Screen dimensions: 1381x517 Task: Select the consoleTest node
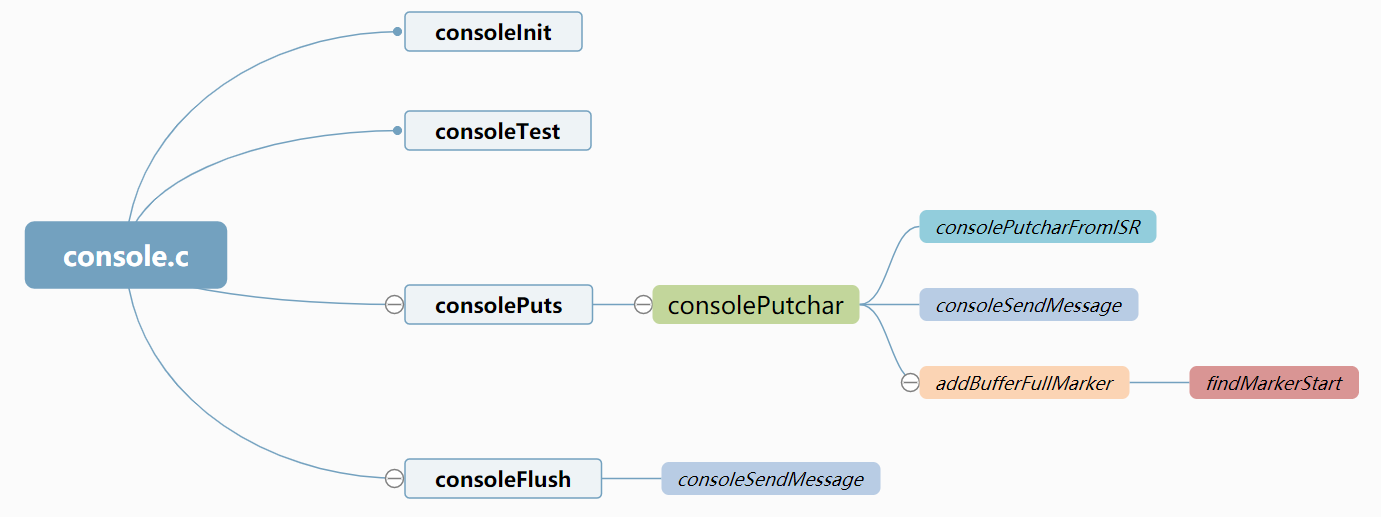point(497,131)
